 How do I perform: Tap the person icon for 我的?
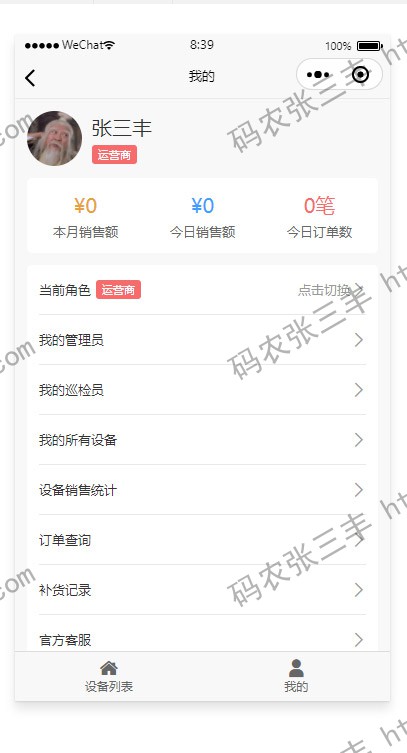click(296, 668)
